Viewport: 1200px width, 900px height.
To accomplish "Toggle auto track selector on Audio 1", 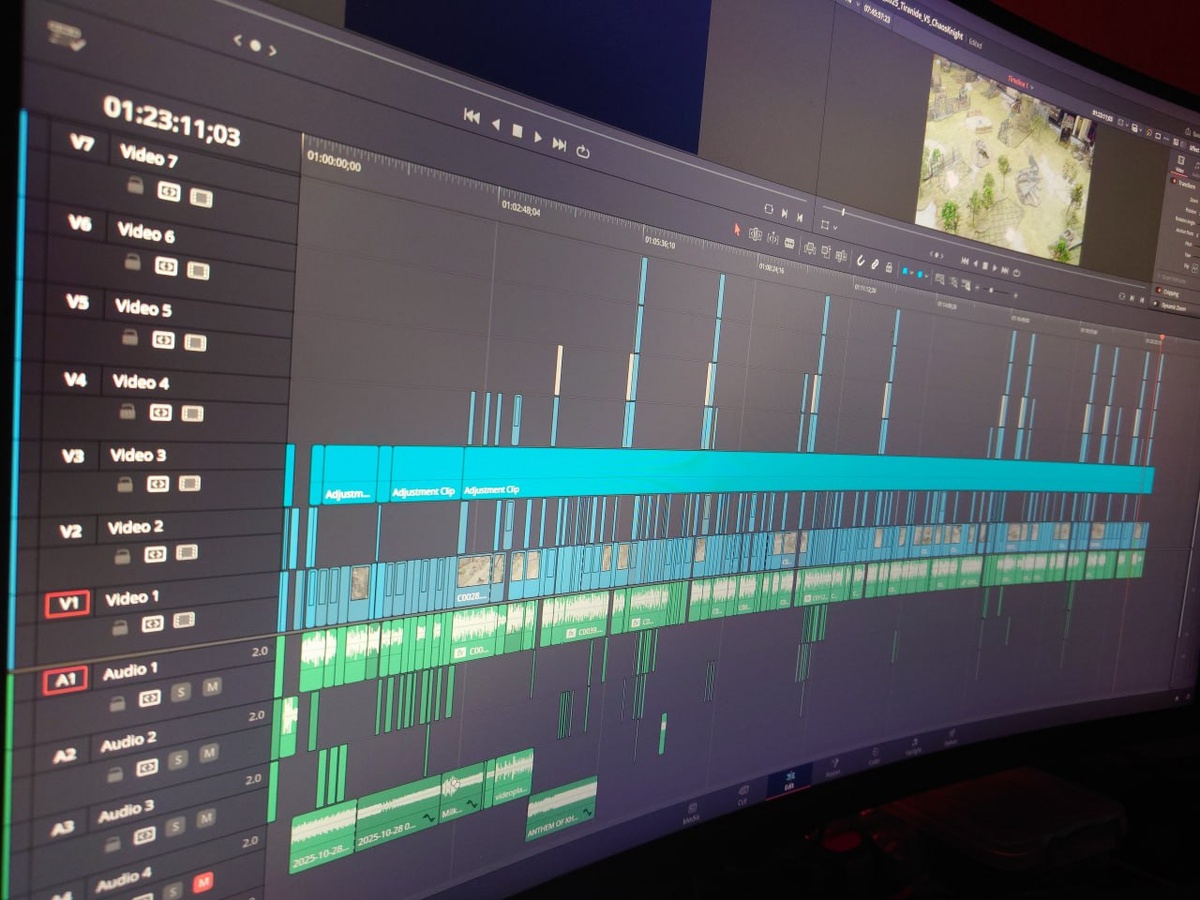I will 149,698.
